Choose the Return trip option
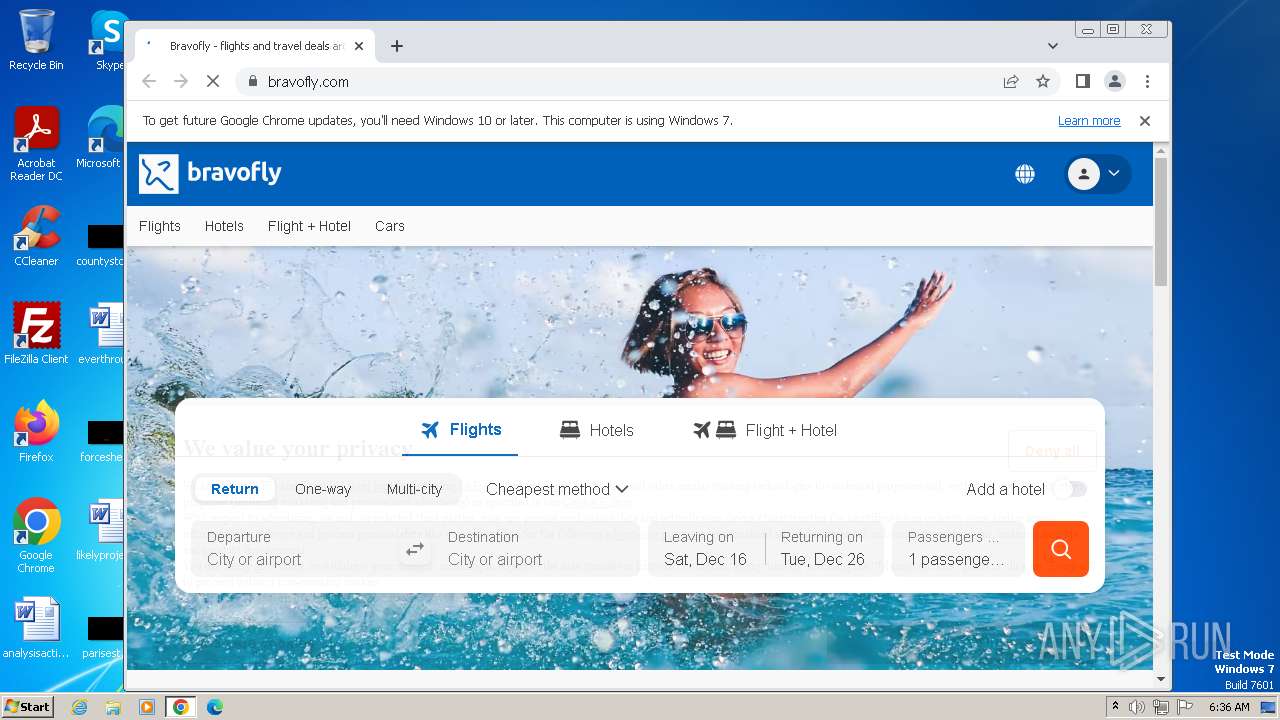This screenshot has height=720, width=1280. pyautogui.click(x=235, y=489)
